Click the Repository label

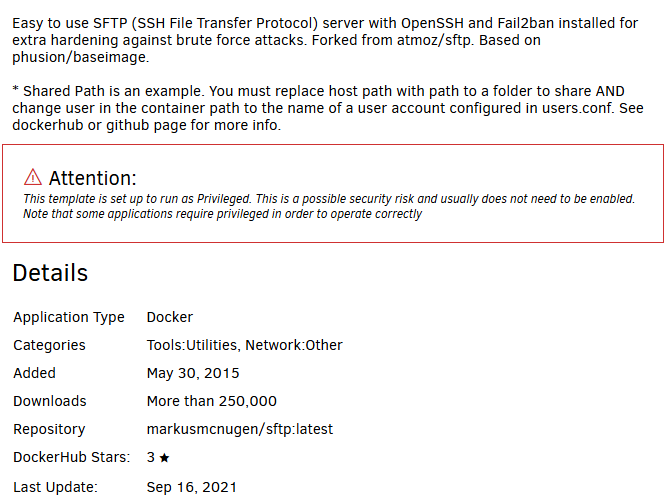pos(49,429)
